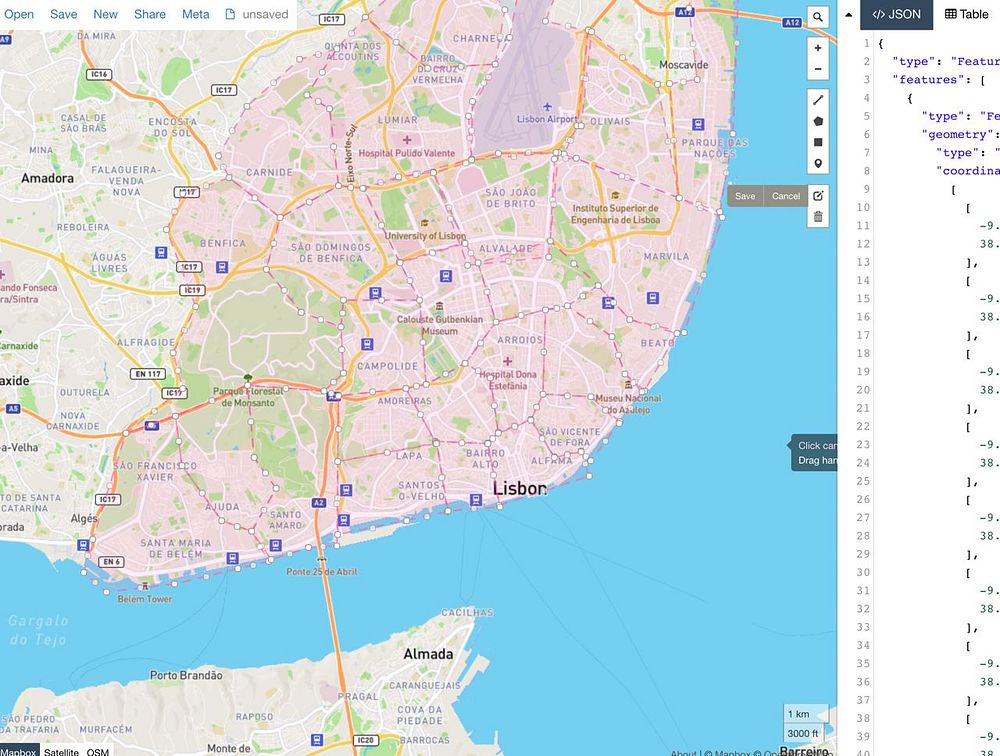Click line number 1 in the JSON gutter
Screen dimensions: 1000x756
pos(866,43)
